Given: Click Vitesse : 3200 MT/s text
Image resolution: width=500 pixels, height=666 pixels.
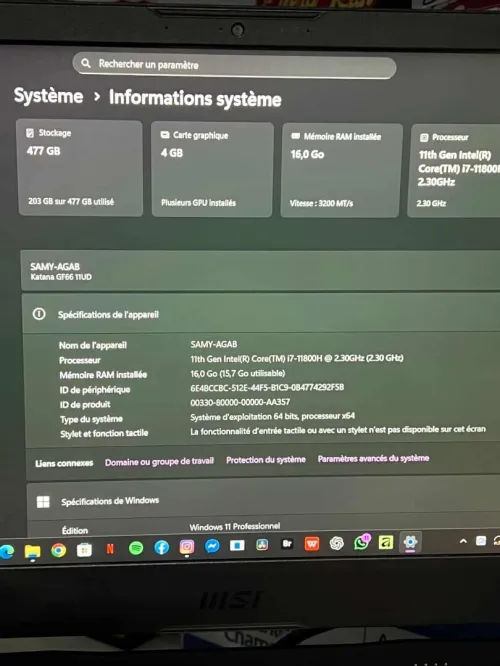Looking at the screenshot, I should 321,203.
